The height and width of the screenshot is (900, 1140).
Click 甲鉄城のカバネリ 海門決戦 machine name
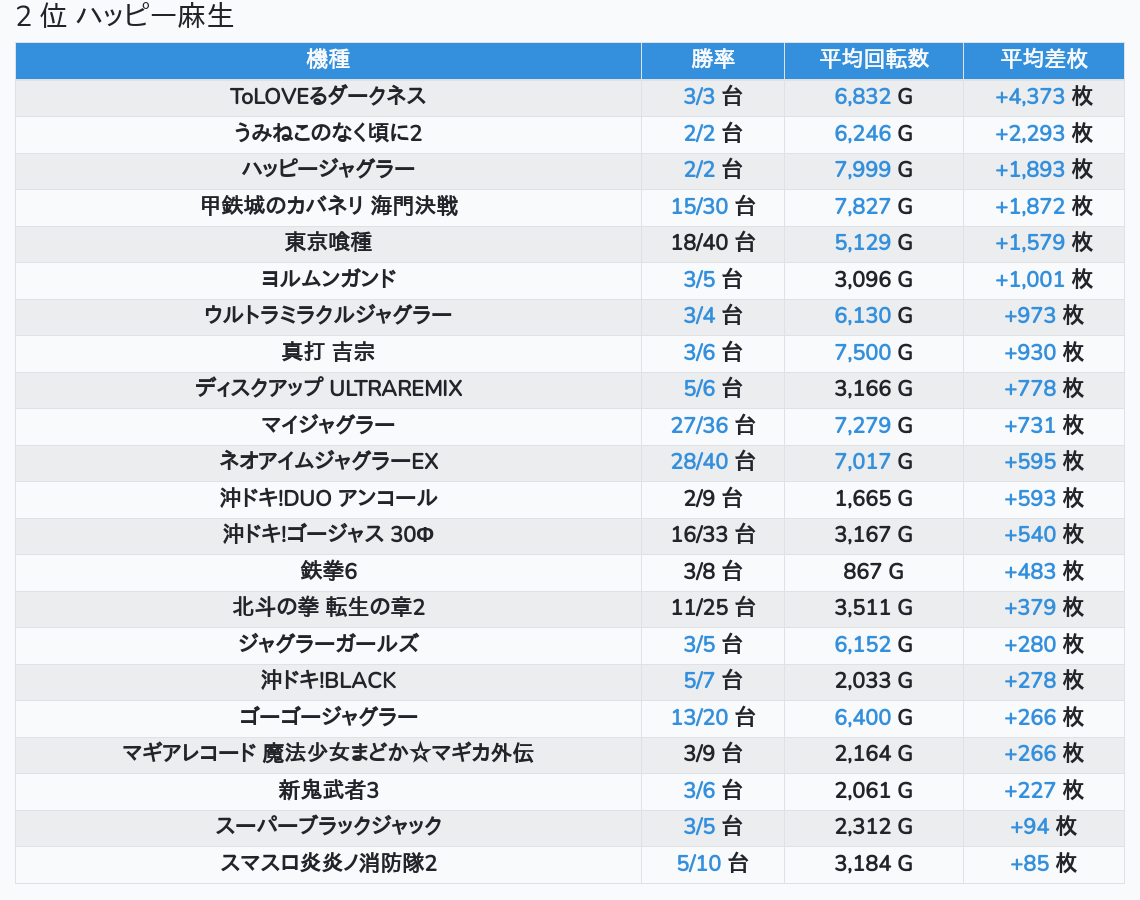(x=328, y=206)
